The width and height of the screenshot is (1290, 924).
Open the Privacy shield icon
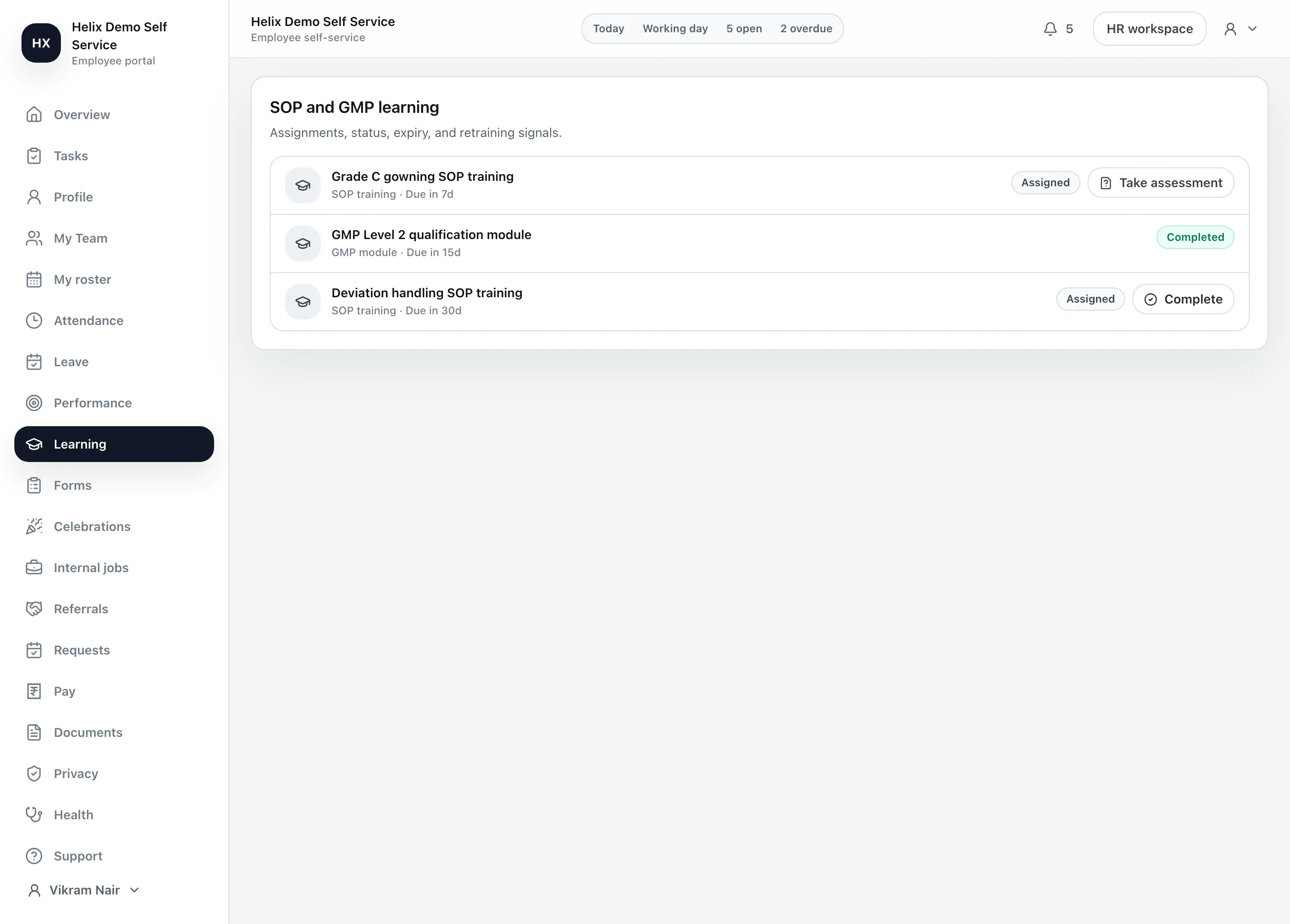tap(34, 774)
